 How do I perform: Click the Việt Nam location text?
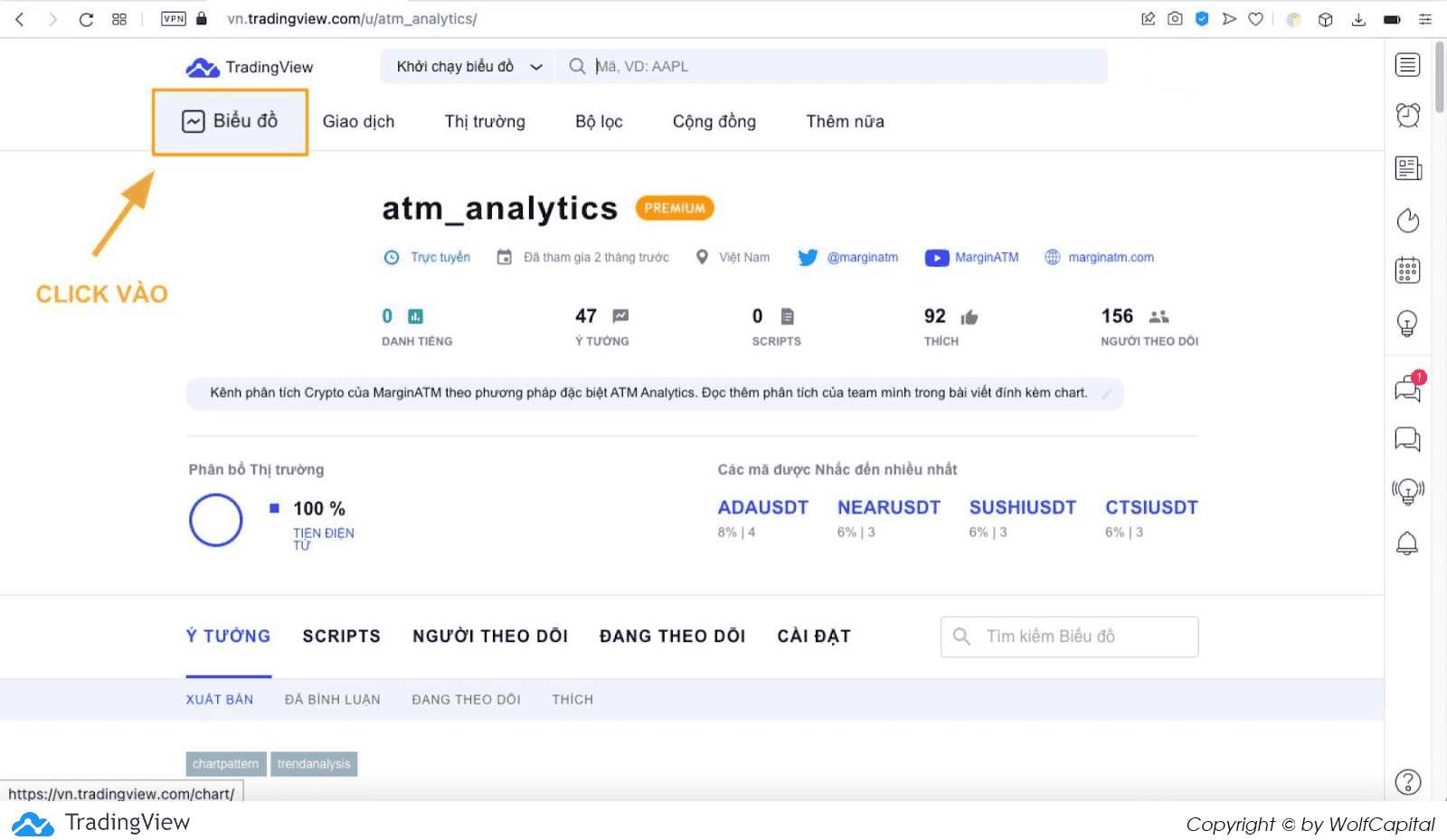point(744,258)
